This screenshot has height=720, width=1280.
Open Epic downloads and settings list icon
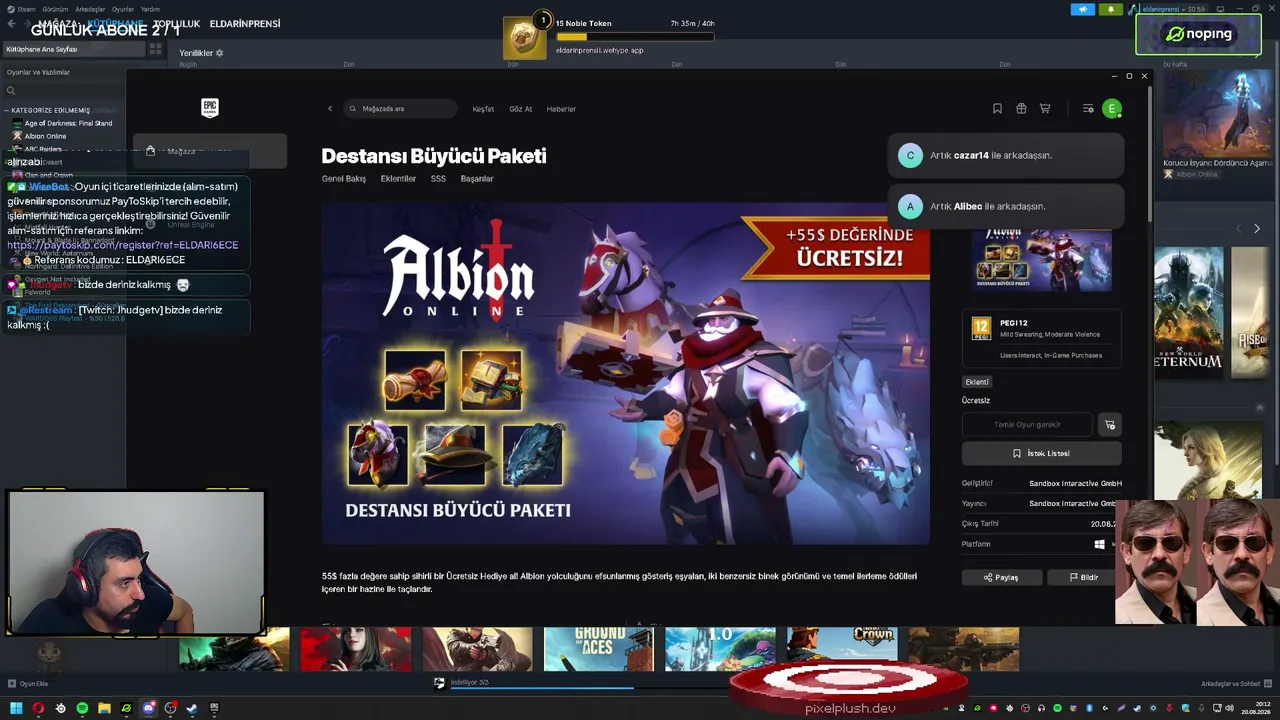click(x=1088, y=109)
